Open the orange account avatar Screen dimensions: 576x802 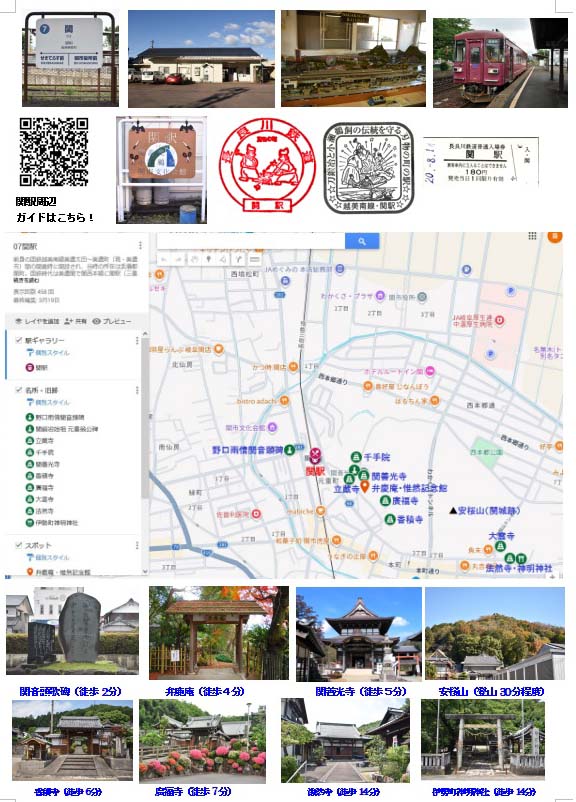[x=555, y=236]
